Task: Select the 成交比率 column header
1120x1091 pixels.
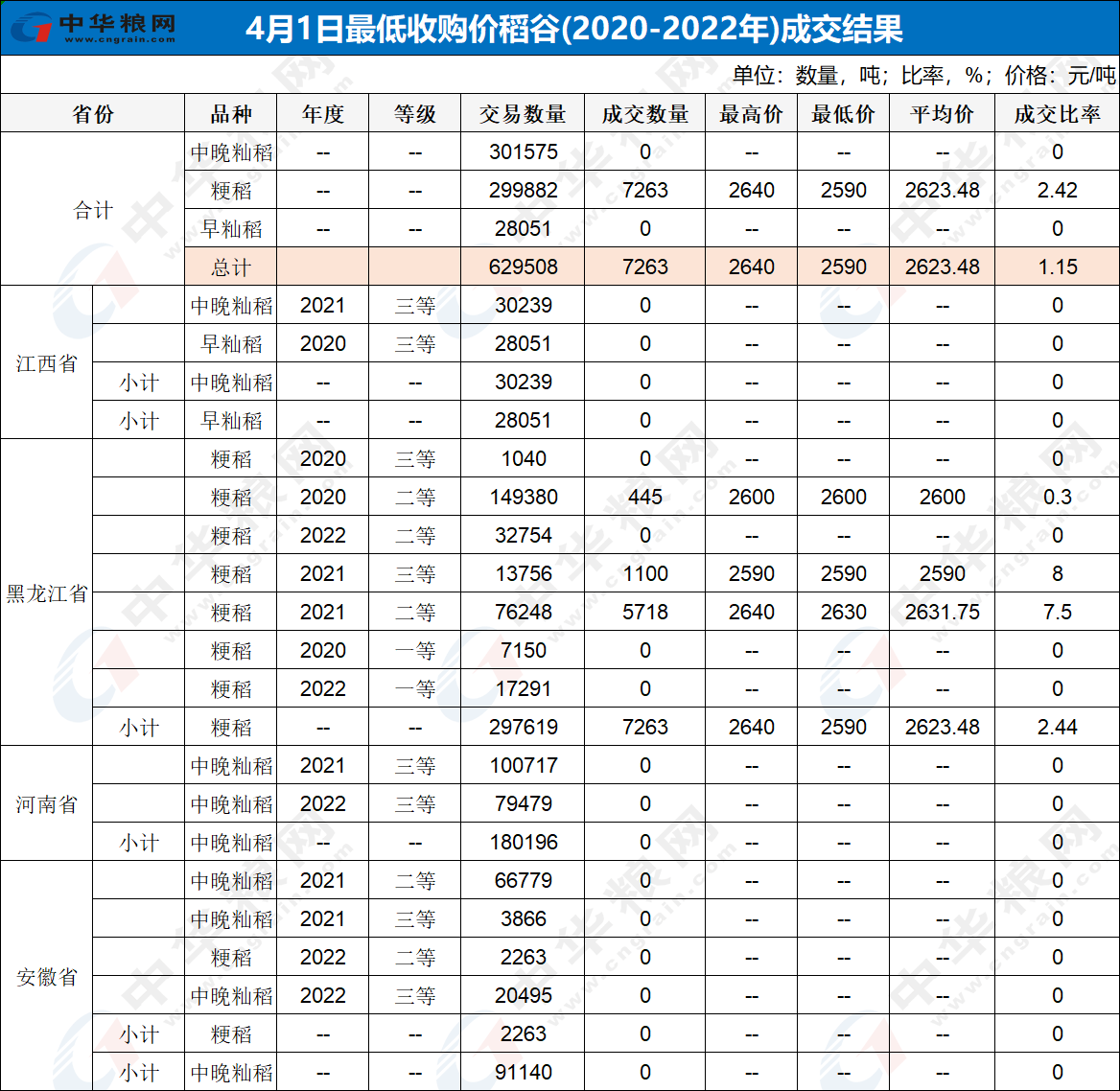Action: coord(1057,113)
